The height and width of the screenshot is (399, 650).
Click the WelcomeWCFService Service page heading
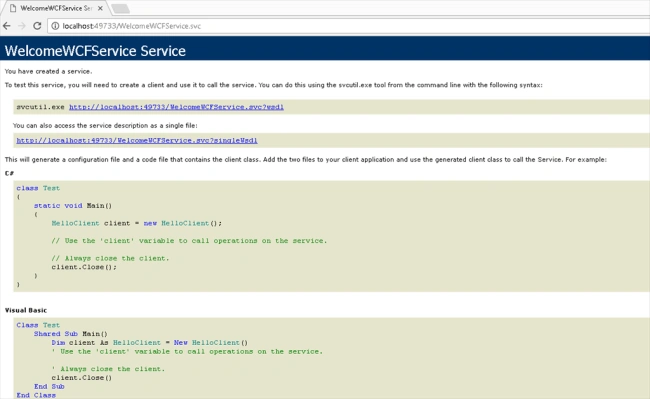(95, 51)
